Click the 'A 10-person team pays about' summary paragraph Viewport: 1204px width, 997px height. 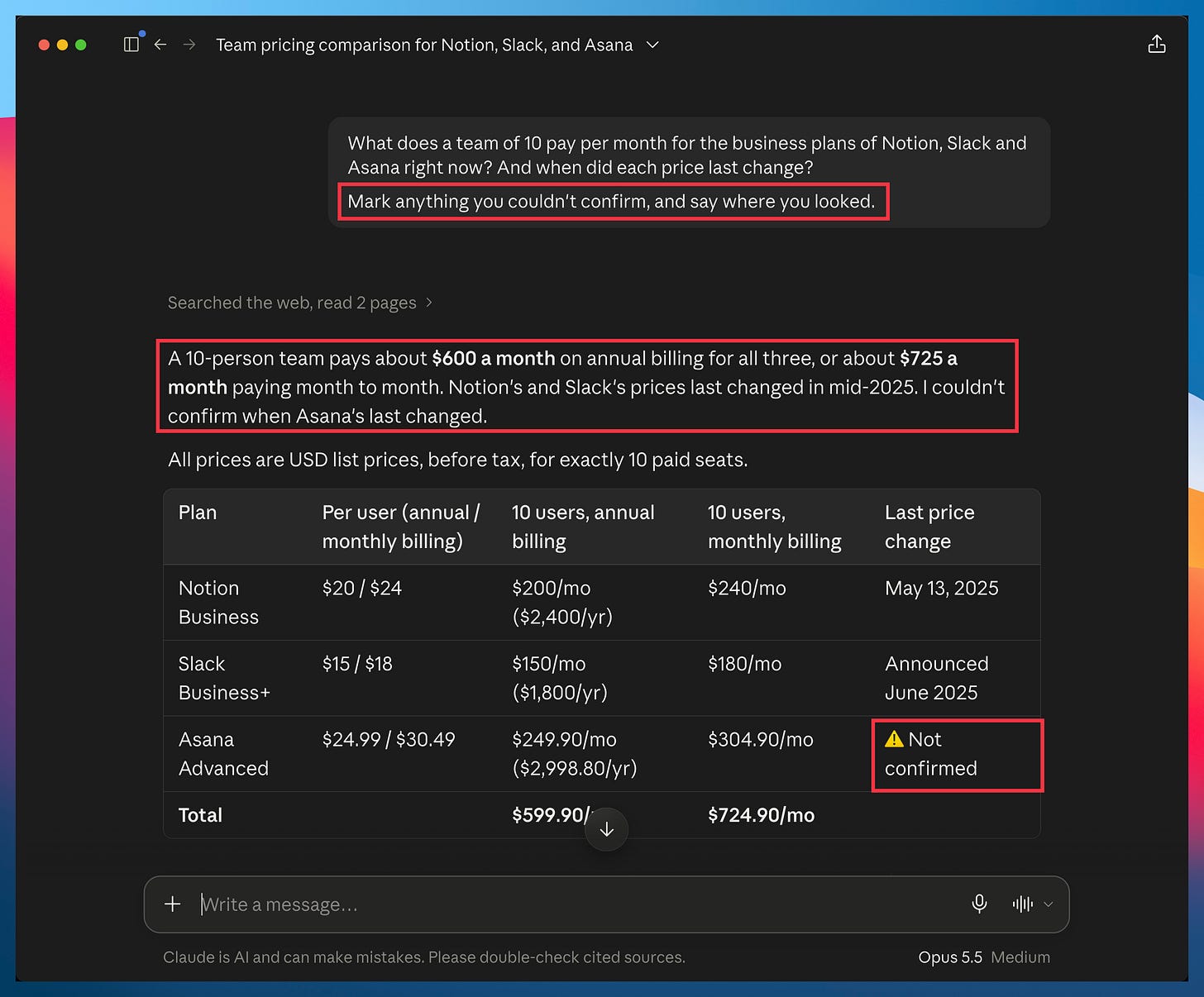click(587, 387)
